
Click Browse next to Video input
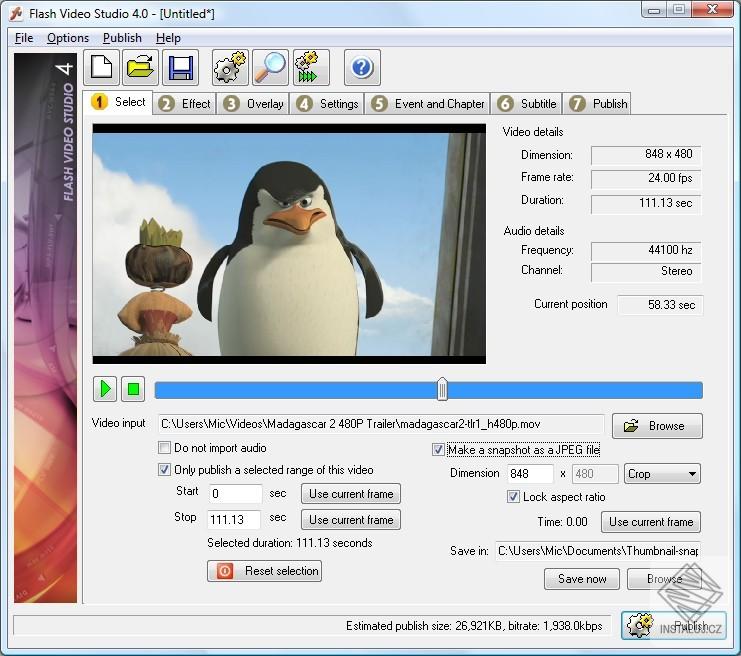tap(657, 426)
